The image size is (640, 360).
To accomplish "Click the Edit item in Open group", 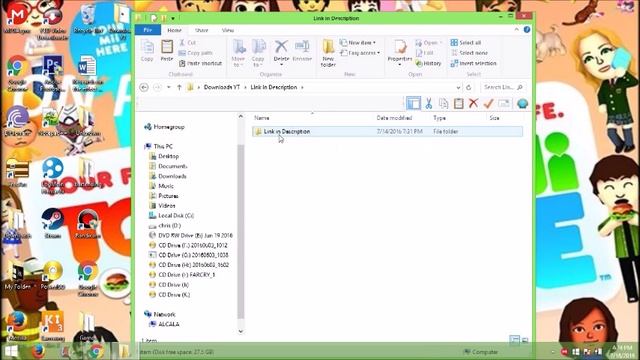I will click(424, 53).
